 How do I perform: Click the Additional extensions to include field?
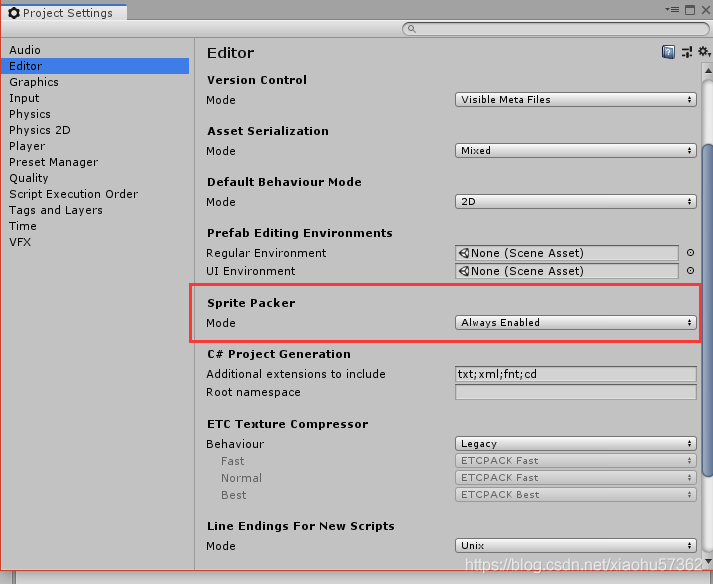pos(576,374)
